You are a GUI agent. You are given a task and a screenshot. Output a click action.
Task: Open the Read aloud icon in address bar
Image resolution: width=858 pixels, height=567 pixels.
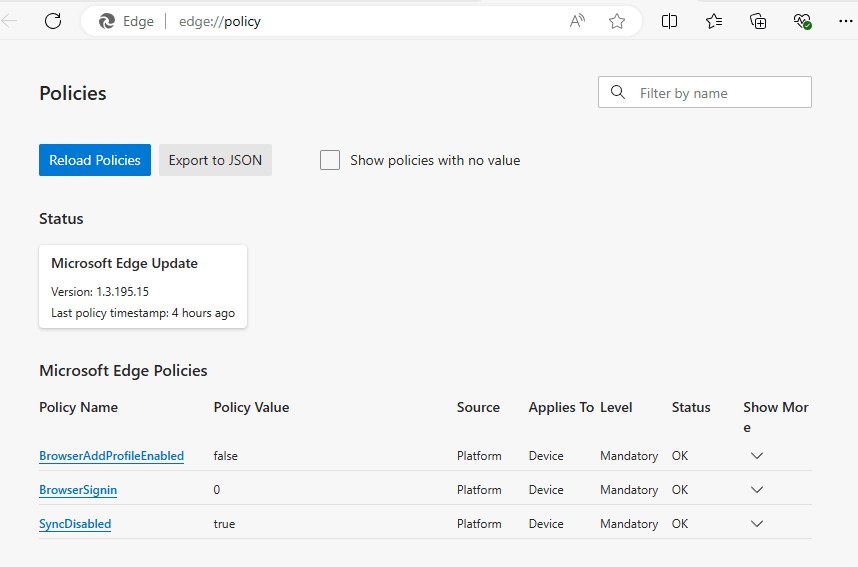(x=577, y=21)
